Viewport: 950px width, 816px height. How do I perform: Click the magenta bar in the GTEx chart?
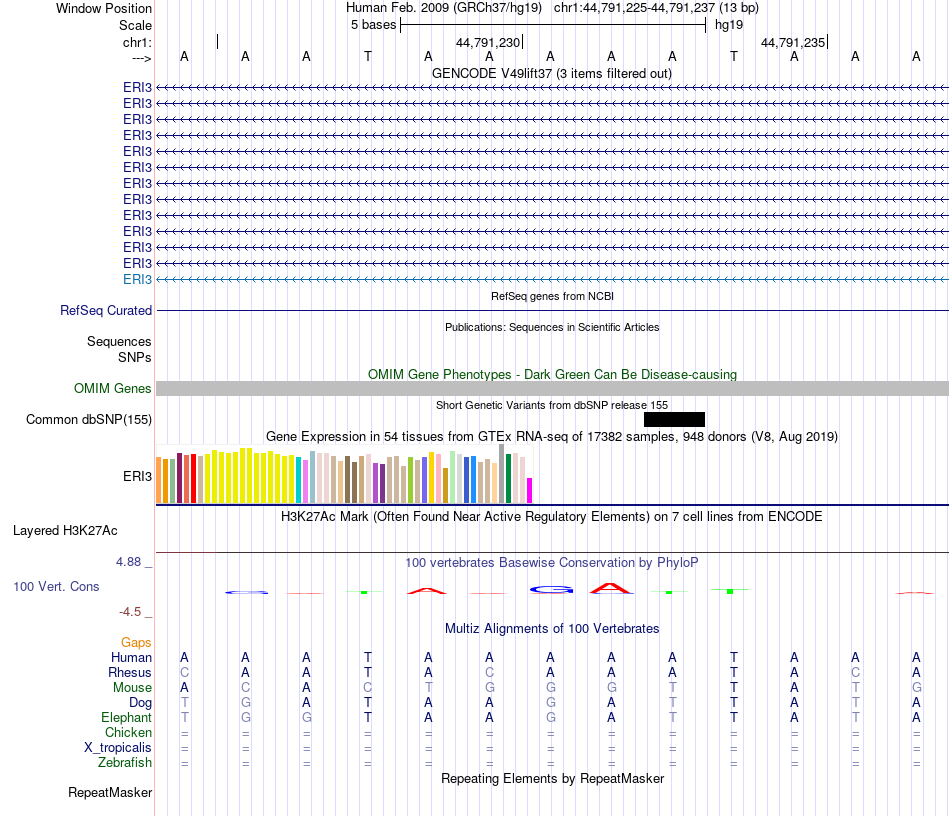click(530, 490)
